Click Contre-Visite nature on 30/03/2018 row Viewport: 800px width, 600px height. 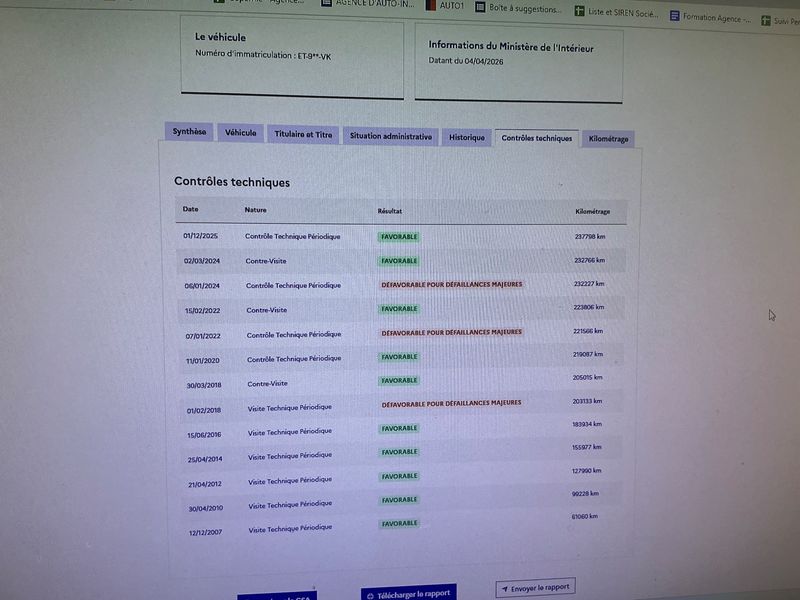tap(267, 384)
